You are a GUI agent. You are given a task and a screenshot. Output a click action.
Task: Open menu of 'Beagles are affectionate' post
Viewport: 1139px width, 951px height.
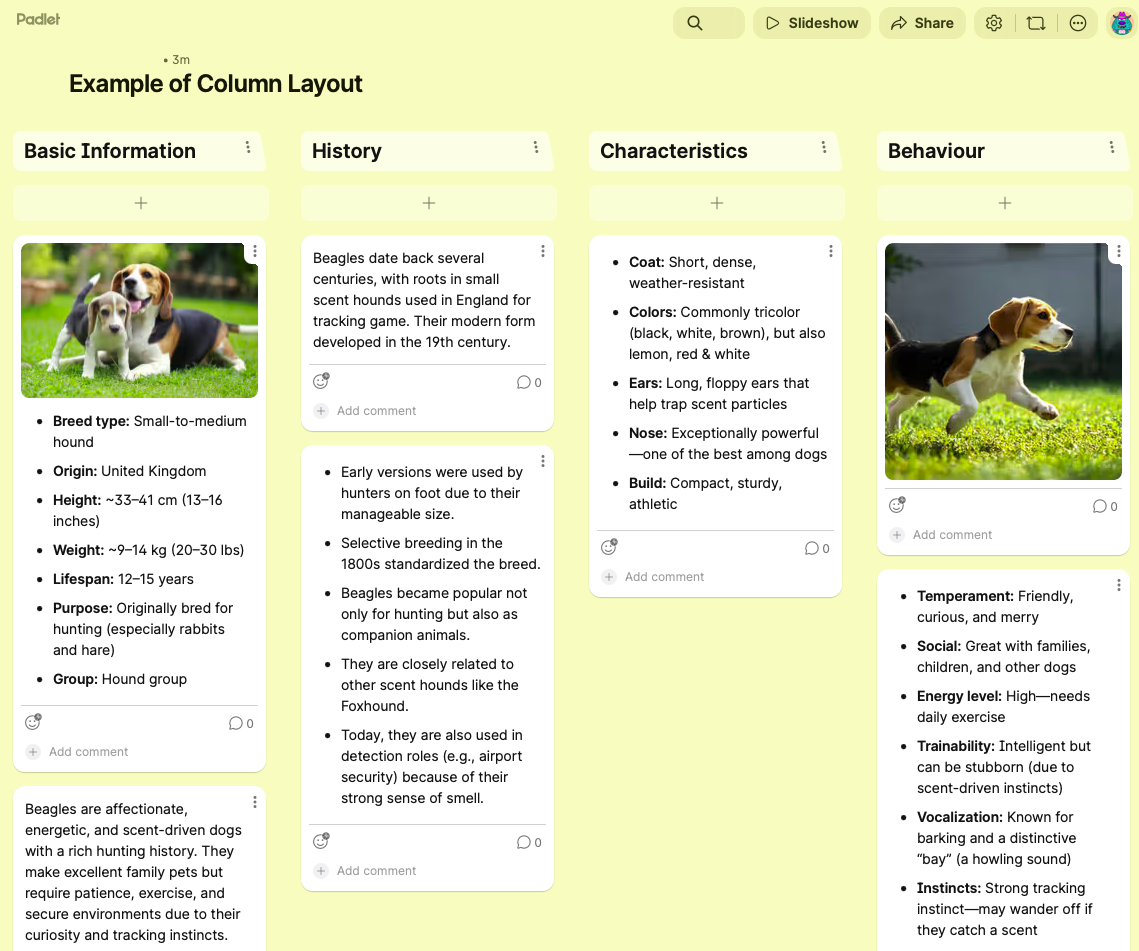(255, 802)
